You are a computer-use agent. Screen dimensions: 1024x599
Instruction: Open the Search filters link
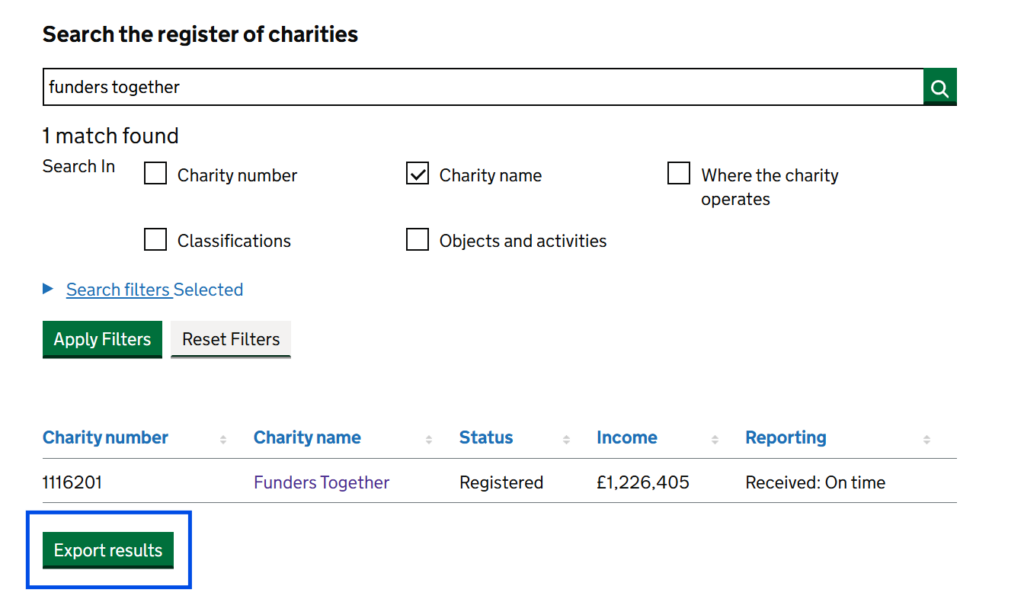pos(118,290)
